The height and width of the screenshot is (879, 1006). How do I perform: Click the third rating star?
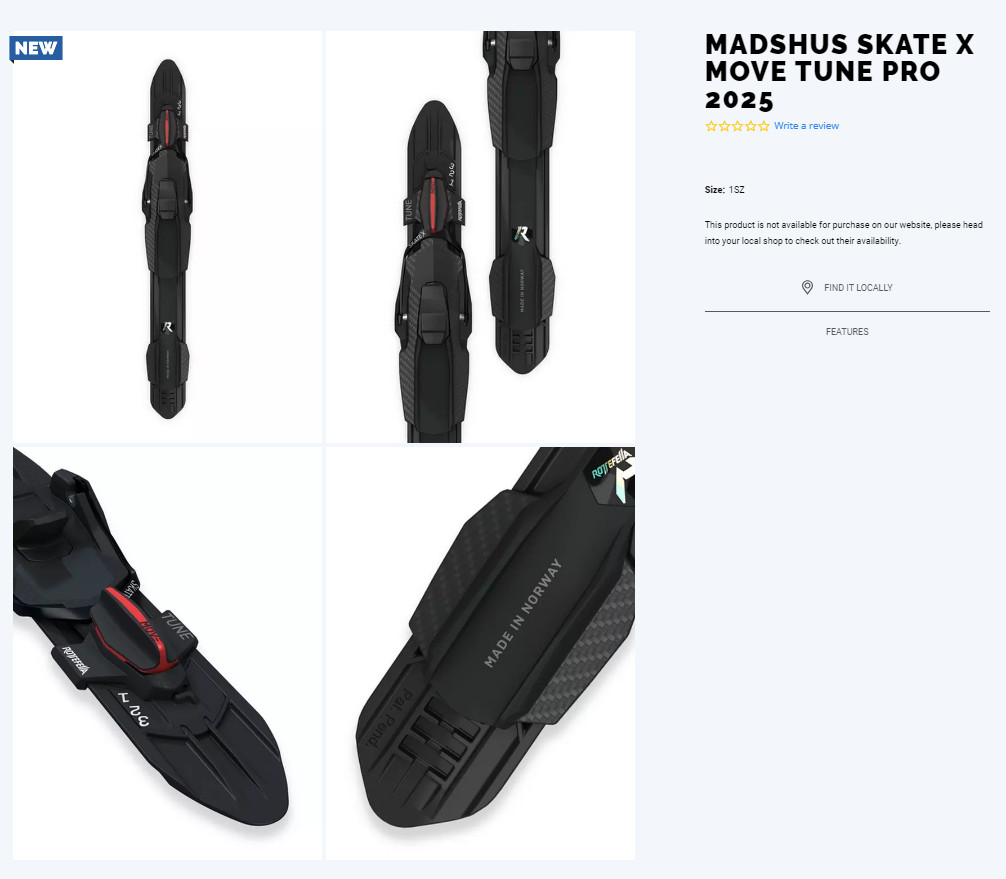[737, 126]
